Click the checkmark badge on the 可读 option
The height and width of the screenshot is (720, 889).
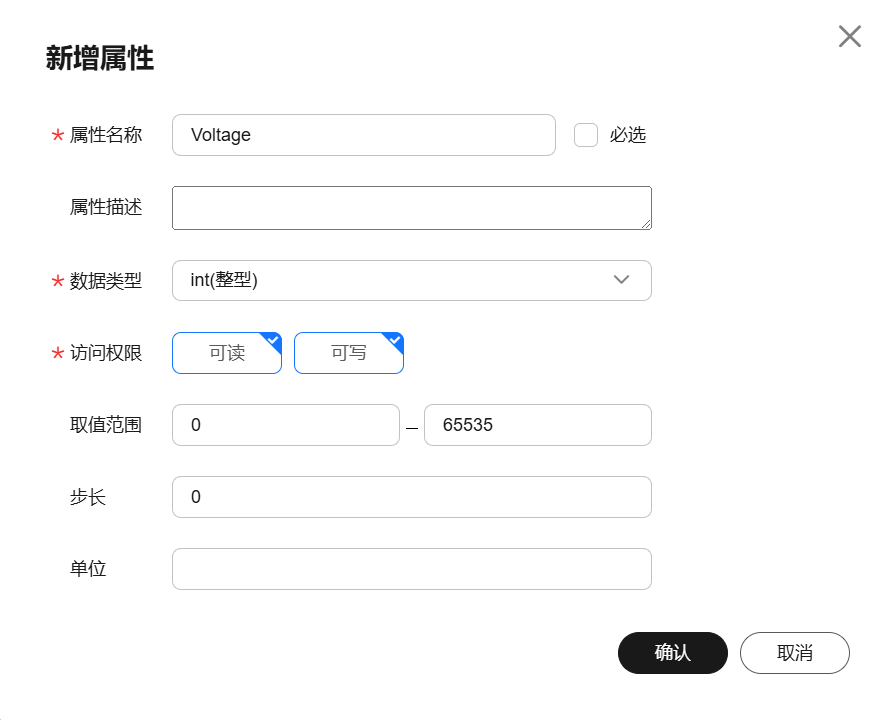tap(274, 340)
